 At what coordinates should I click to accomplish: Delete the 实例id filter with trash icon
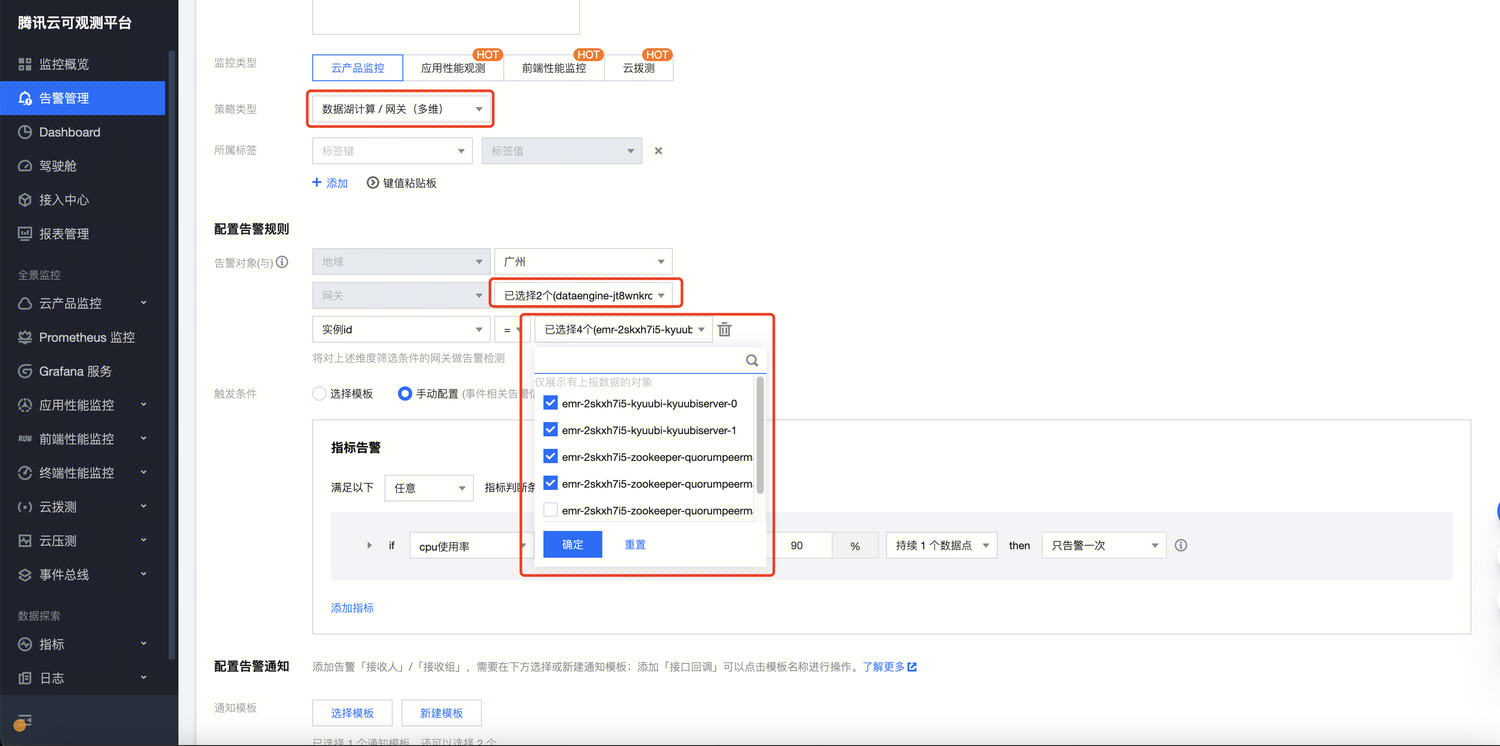[725, 329]
